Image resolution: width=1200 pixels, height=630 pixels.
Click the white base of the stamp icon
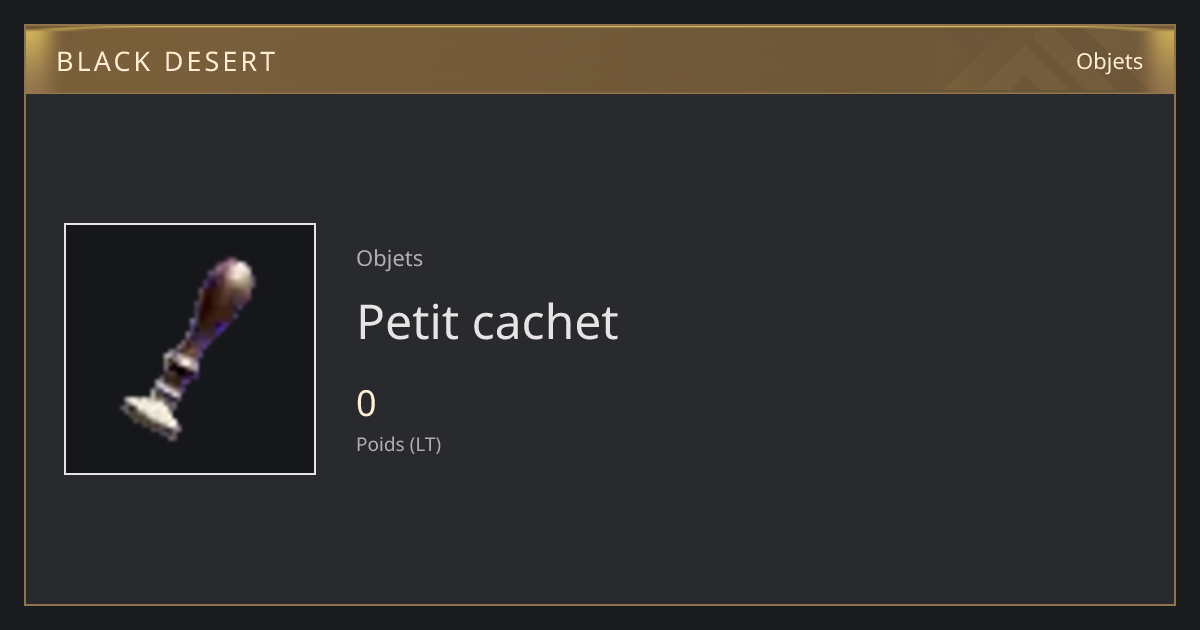(151, 414)
